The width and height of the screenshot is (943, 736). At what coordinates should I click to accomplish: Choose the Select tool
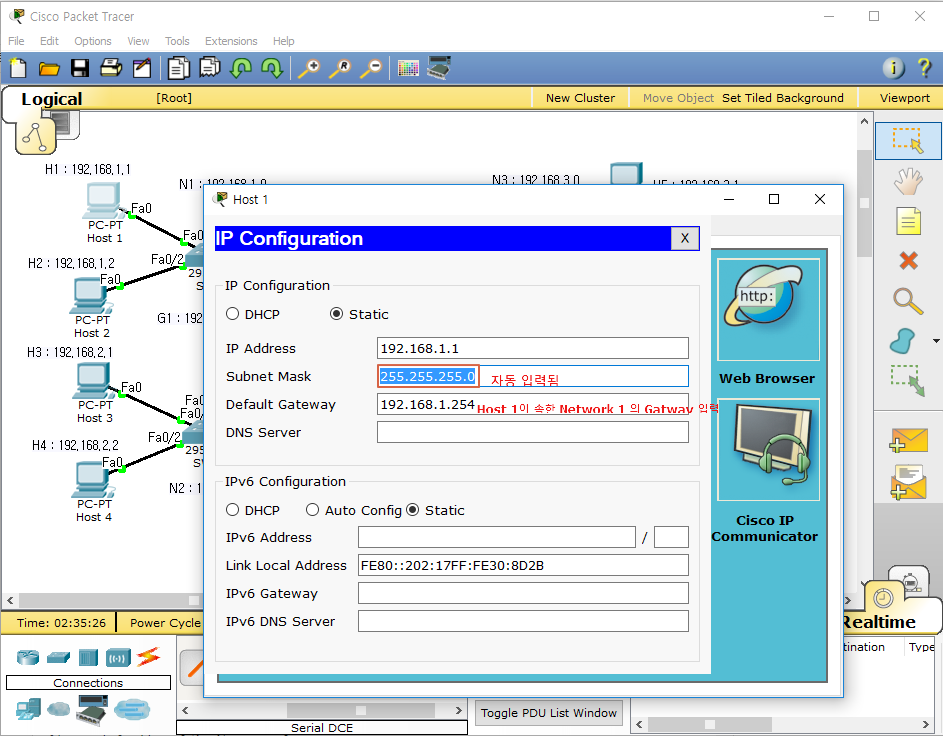pyautogui.click(x=908, y=141)
